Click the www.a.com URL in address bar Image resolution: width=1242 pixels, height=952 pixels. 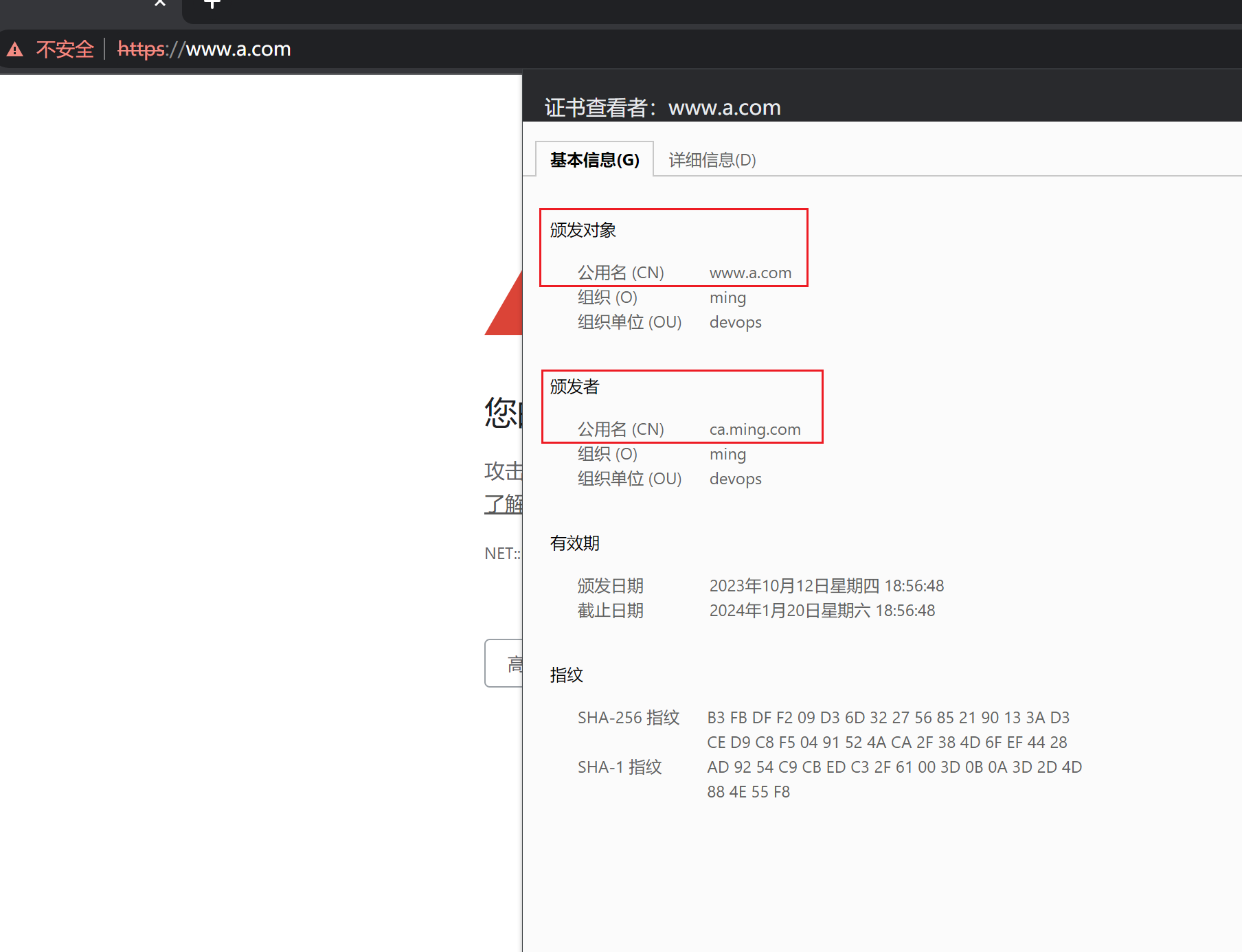(238, 49)
